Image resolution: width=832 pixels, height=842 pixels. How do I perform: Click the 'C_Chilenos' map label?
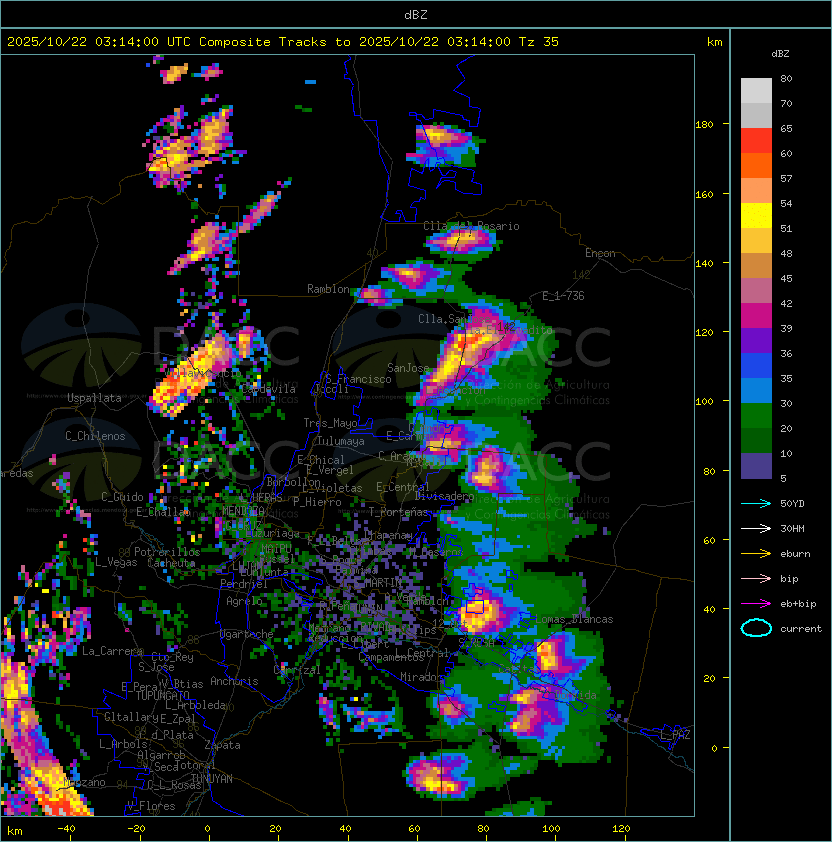(95, 436)
